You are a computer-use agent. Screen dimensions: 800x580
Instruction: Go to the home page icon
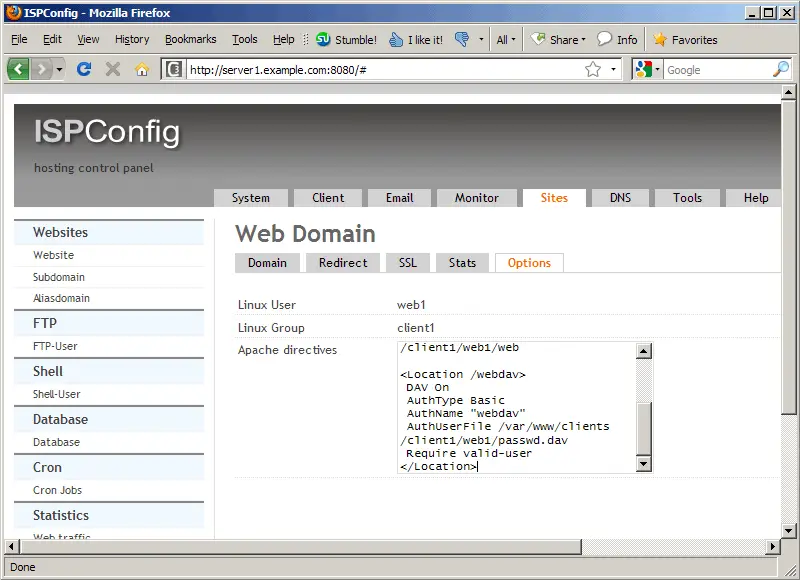click(x=142, y=69)
